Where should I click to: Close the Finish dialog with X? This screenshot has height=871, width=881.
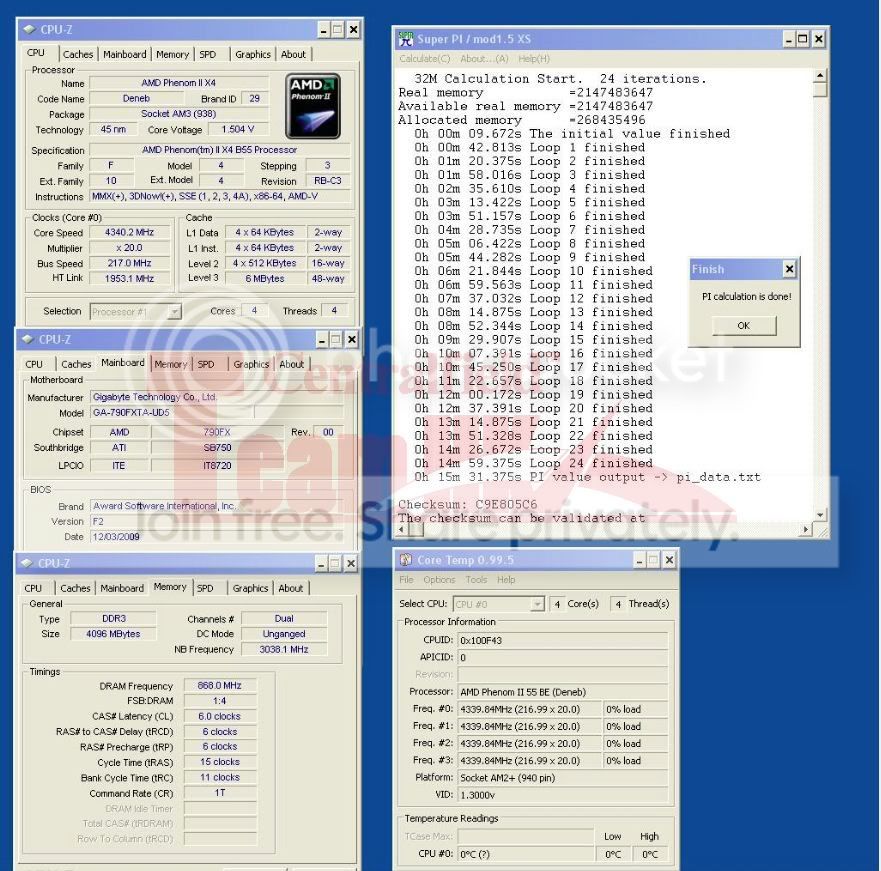(x=788, y=269)
